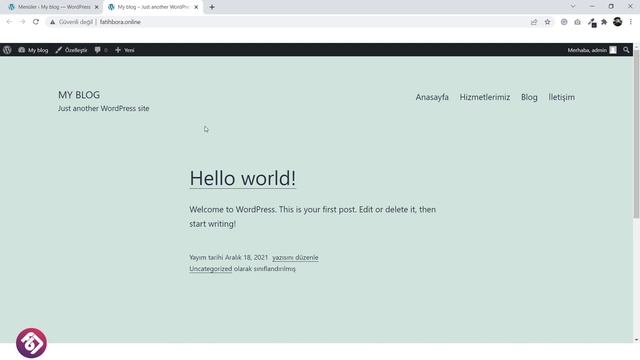Open the tab search dropdown chevron

[x=573, y=7]
